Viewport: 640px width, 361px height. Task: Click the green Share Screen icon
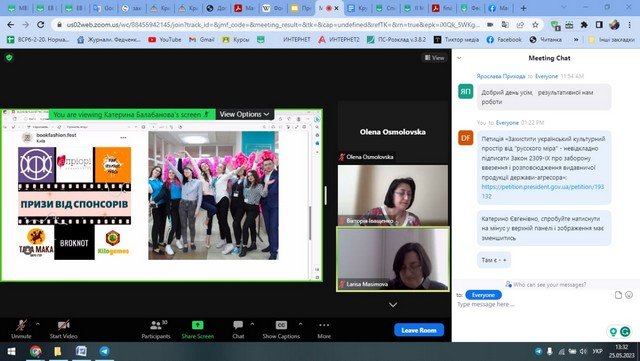tap(198, 325)
